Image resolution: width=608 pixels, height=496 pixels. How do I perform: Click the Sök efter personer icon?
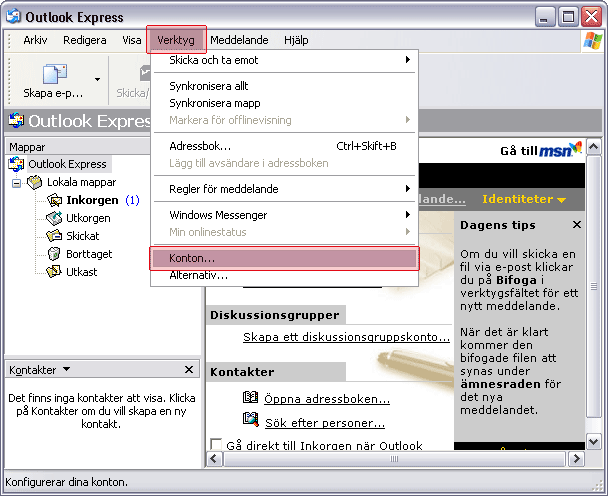tap(251, 423)
